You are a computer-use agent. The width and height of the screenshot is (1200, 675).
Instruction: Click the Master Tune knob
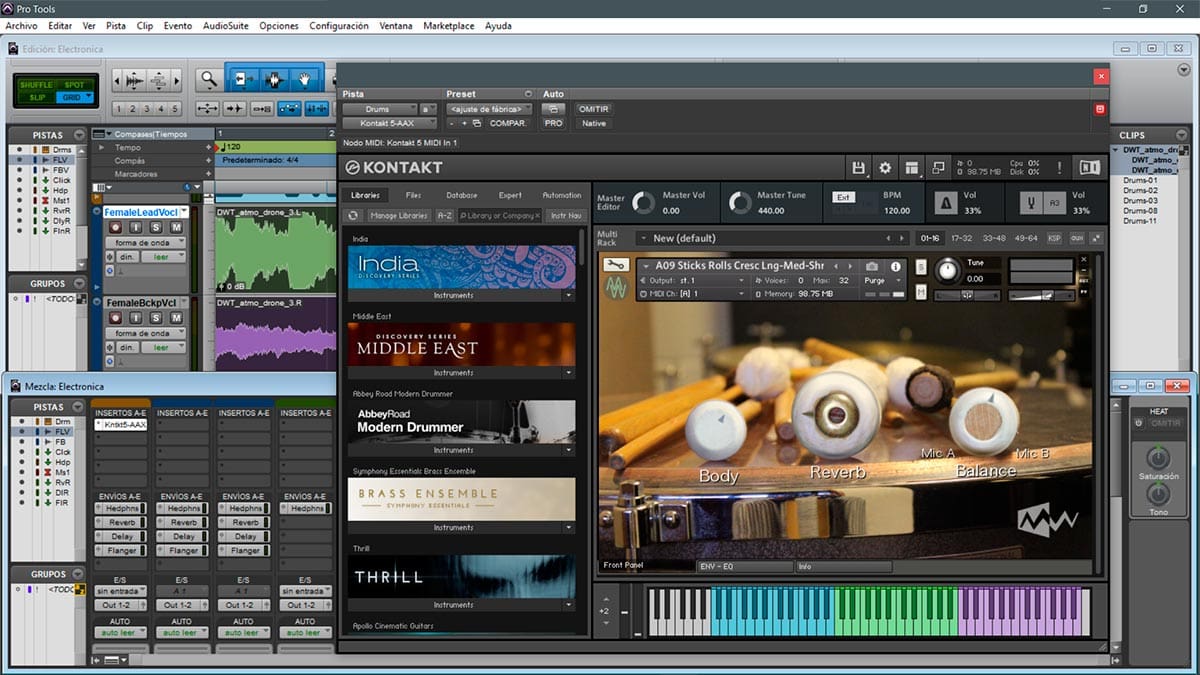click(739, 203)
